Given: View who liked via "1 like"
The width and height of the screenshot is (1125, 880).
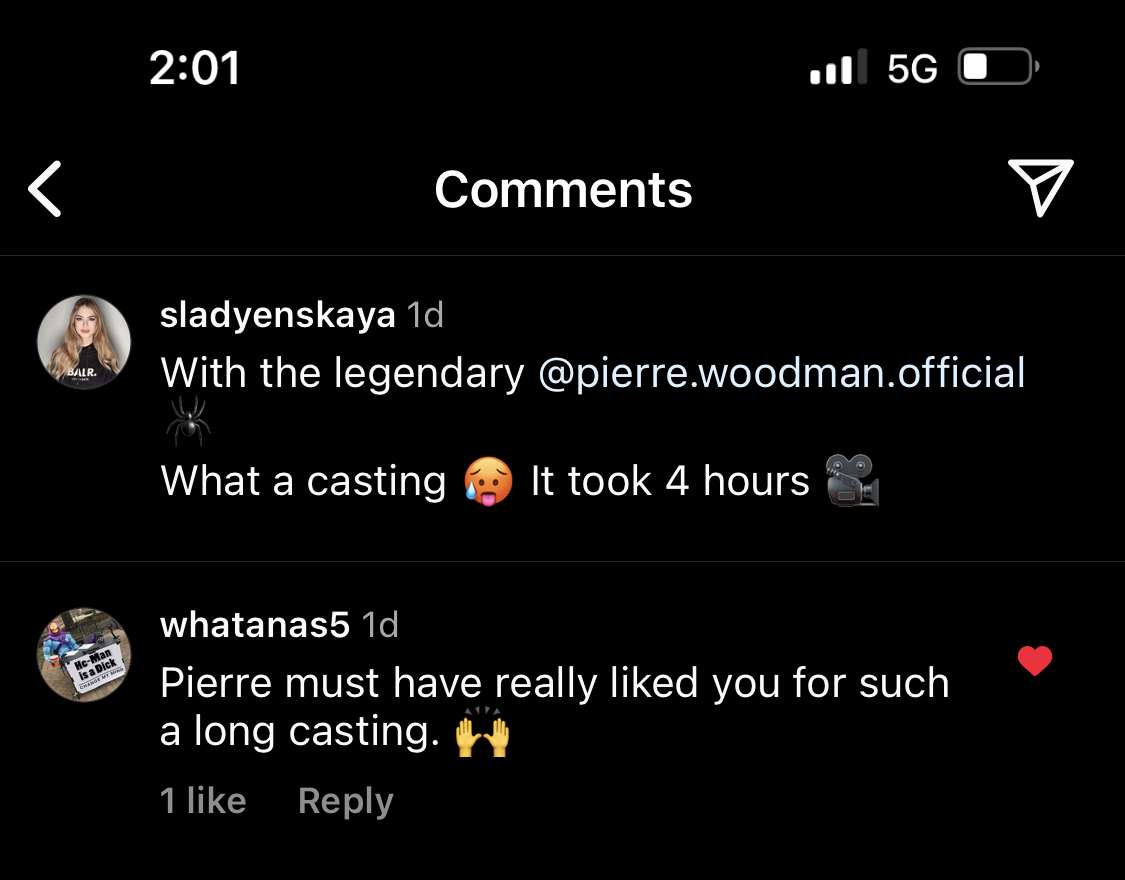Looking at the screenshot, I should [203, 801].
